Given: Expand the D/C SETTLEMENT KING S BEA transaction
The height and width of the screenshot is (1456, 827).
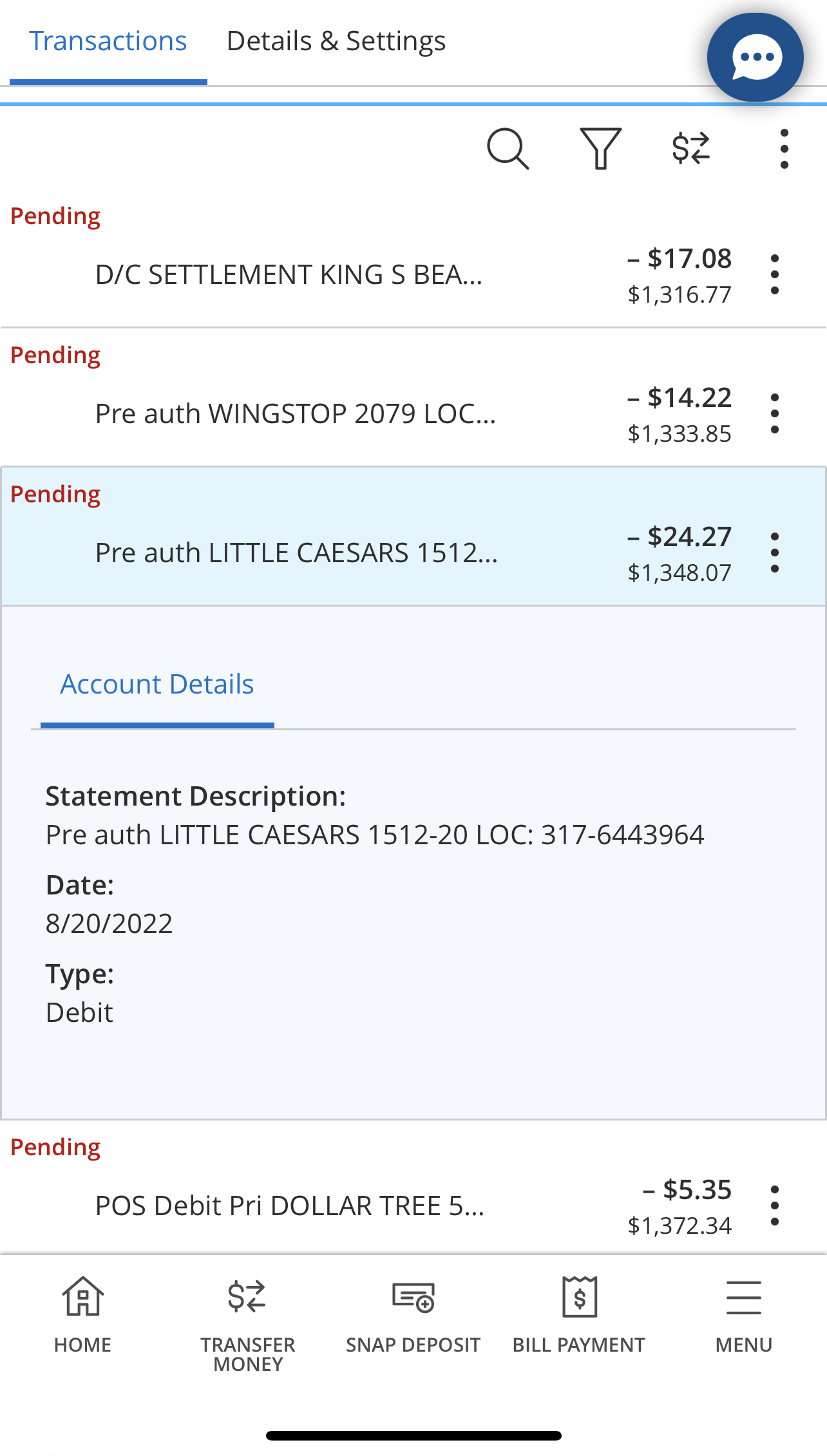Looking at the screenshot, I should 289,275.
